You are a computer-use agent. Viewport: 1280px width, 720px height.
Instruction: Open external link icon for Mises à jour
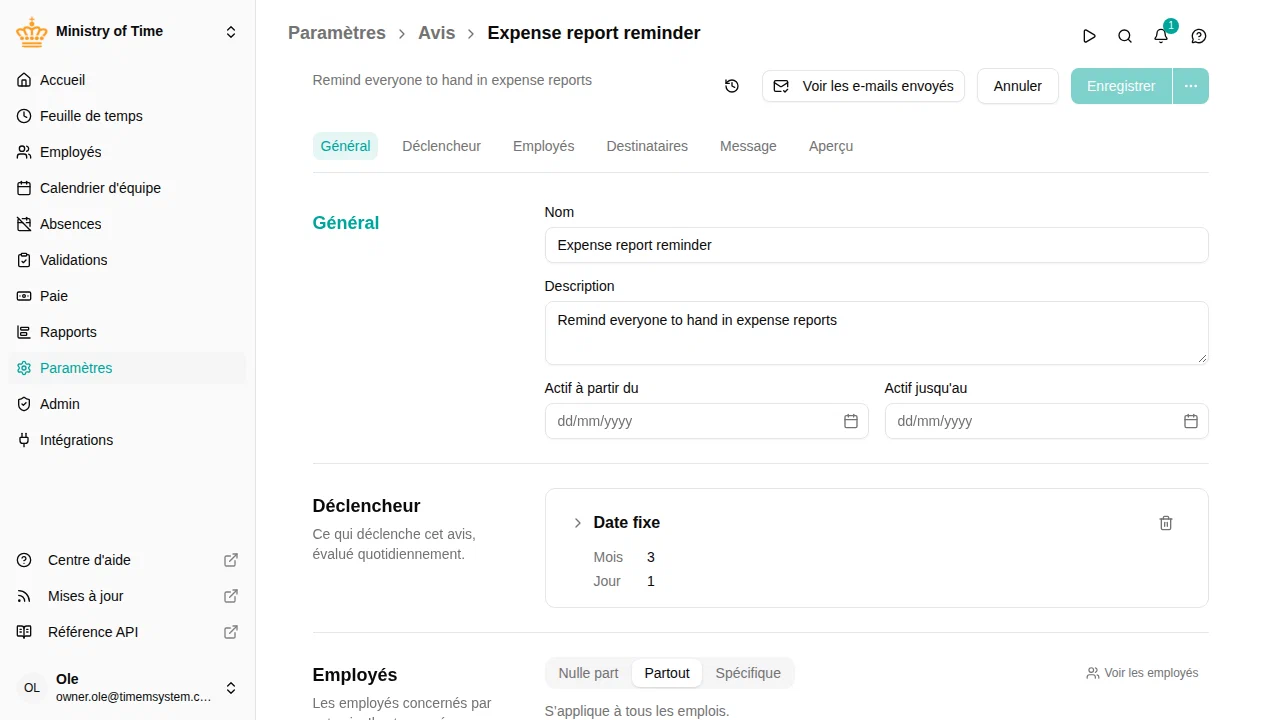231,596
